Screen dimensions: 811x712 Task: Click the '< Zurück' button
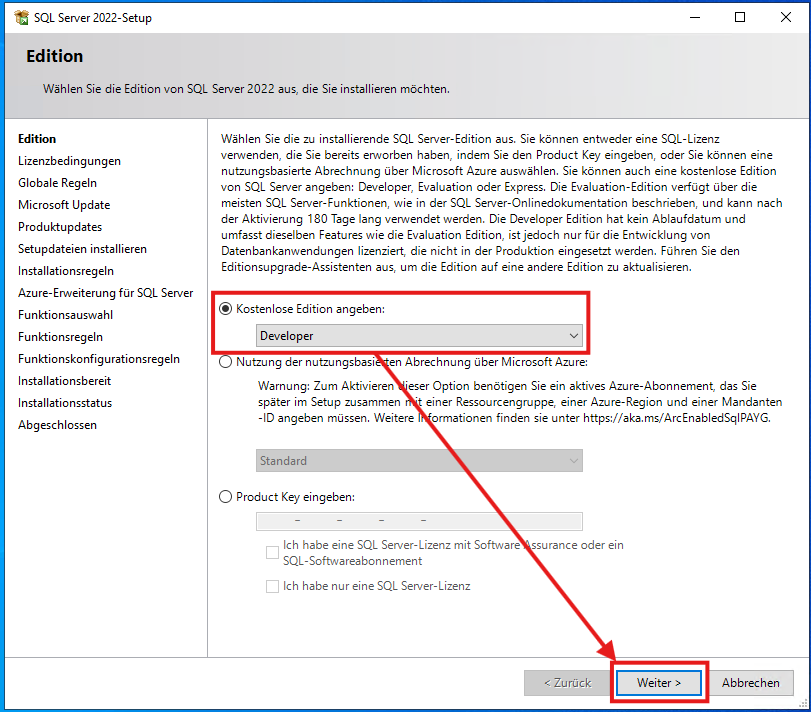point(566,683)
